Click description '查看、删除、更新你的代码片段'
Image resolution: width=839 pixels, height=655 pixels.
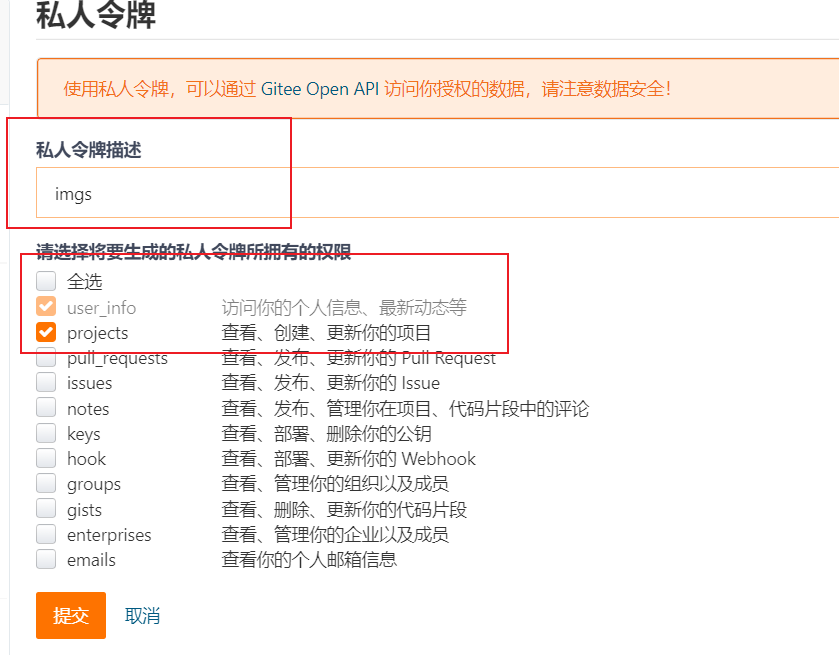pos(344,509)
